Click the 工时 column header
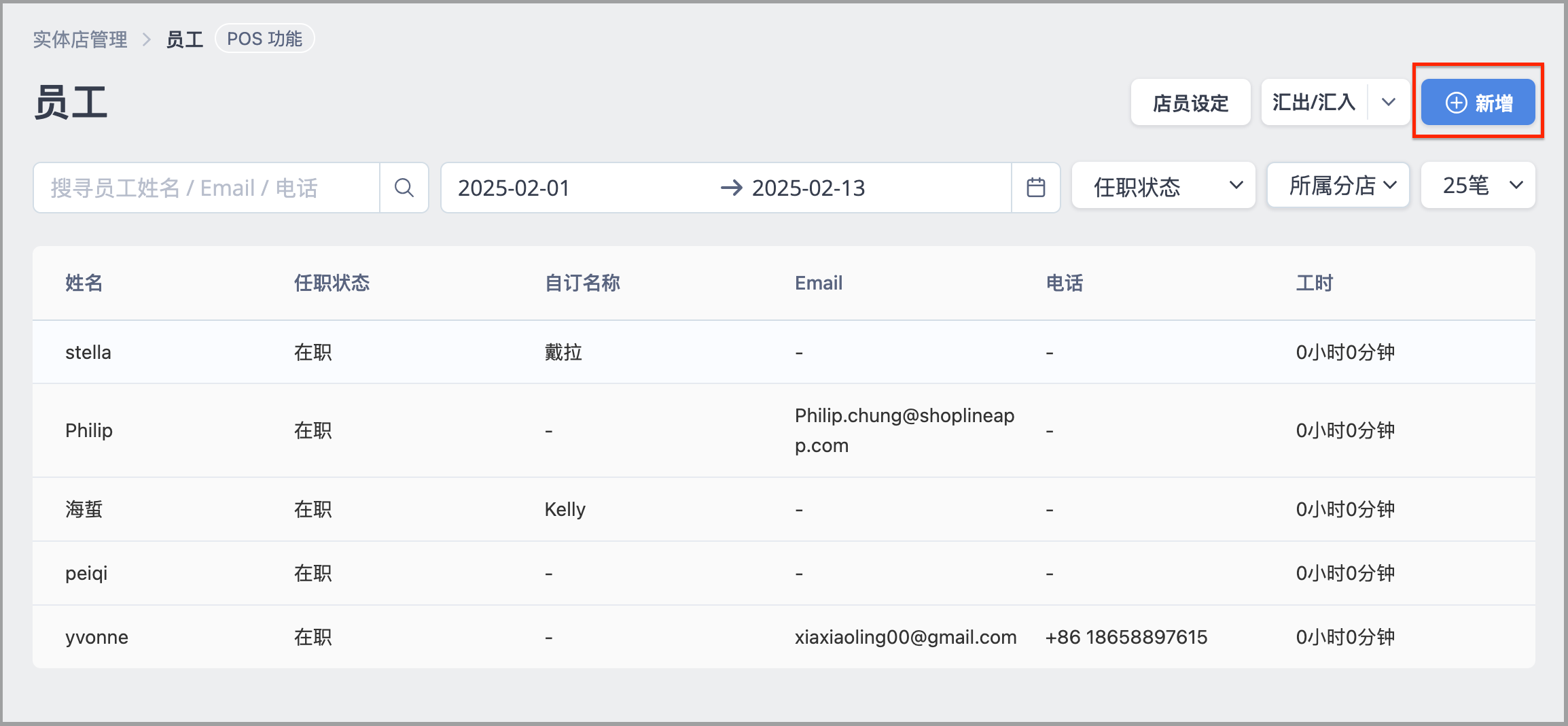This screenshot has width=1568, height=726. pyautogui.click(x=1315, y=283)
